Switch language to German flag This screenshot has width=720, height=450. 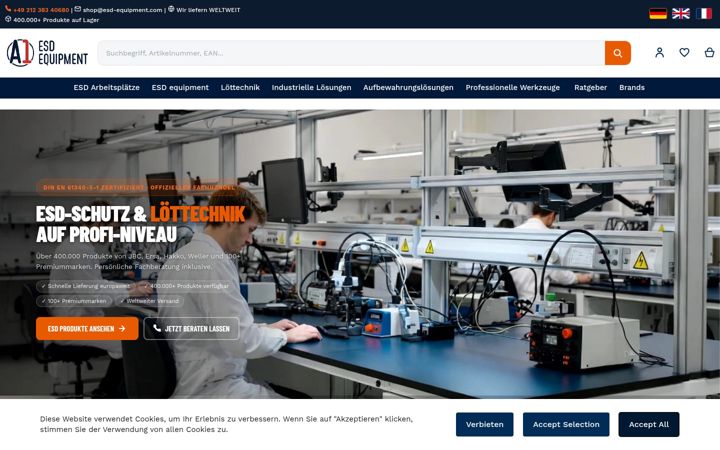[658, 14]
